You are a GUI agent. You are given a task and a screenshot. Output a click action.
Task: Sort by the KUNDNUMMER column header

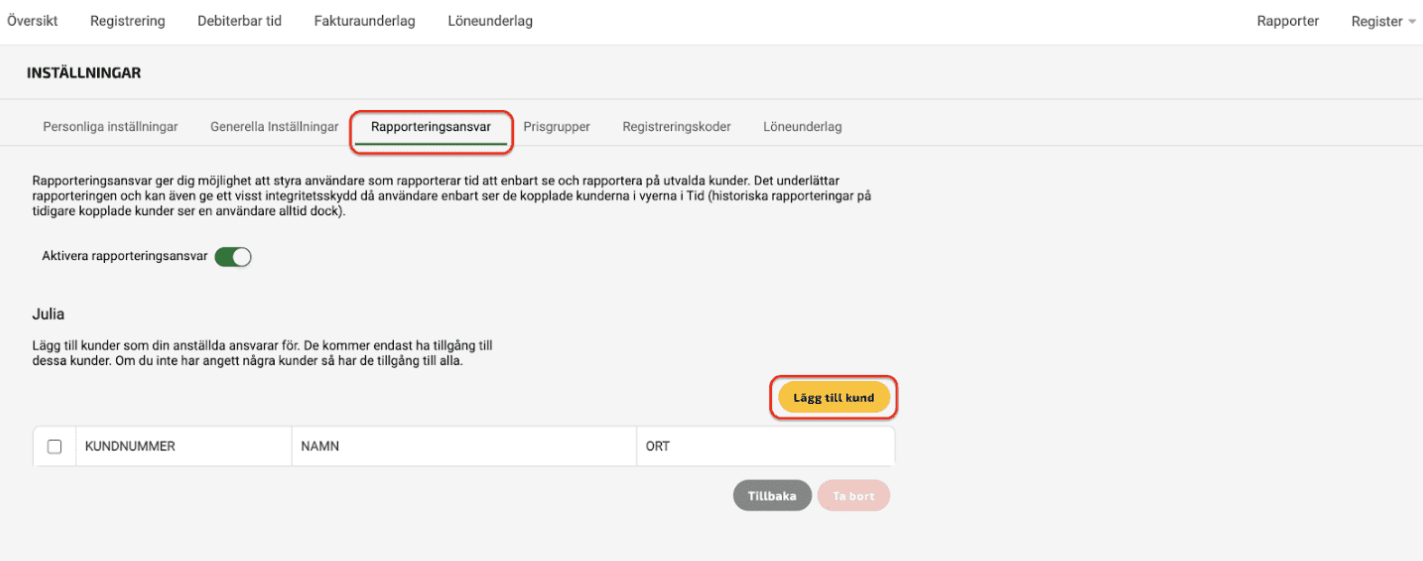[130, 447]
